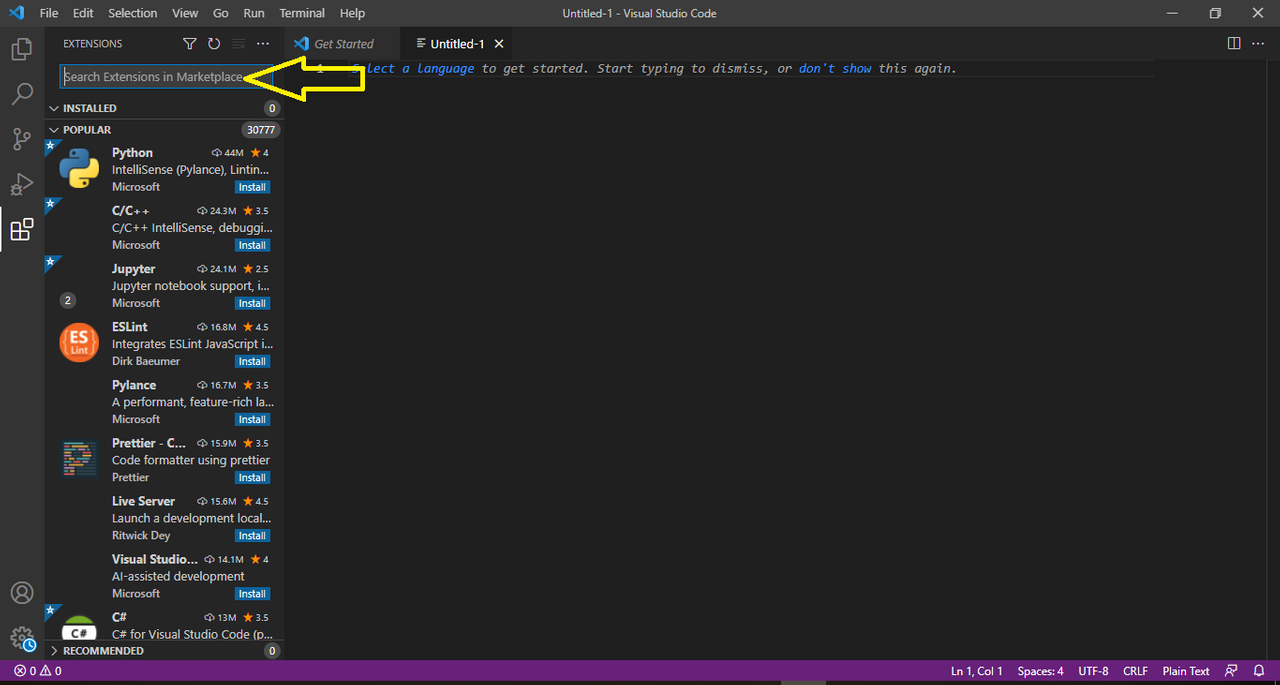Open Extensions views and more actions menu
The height and width of the screenshot is (685, 1280).
point(263,44)
